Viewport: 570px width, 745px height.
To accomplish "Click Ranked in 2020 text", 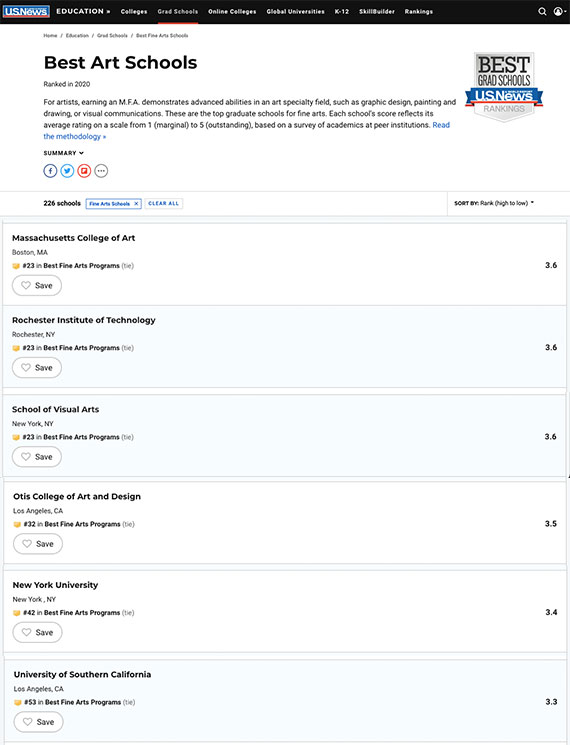I will (x=66, y=84).
